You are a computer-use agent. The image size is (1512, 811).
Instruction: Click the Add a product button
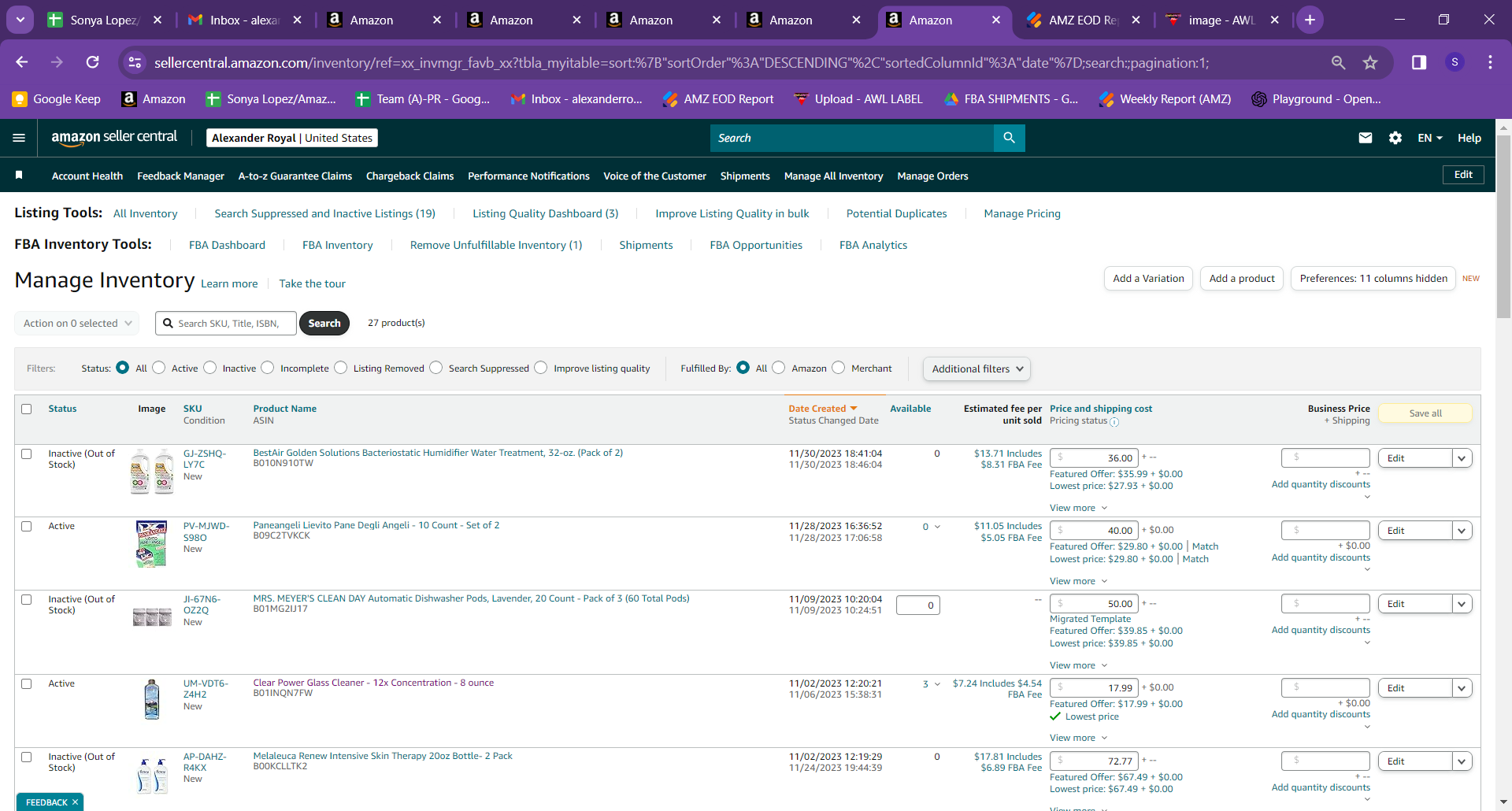tap(1242, 278)
